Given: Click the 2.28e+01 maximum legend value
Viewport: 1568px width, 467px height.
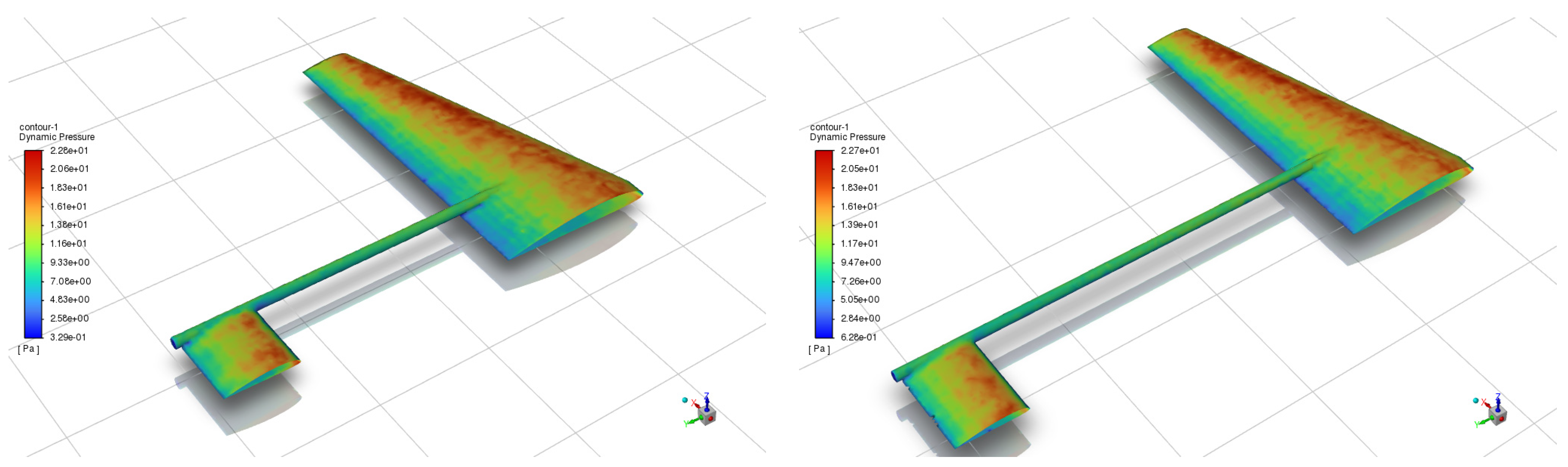Looking at the screenshot, I should click(x=69, y=150).
